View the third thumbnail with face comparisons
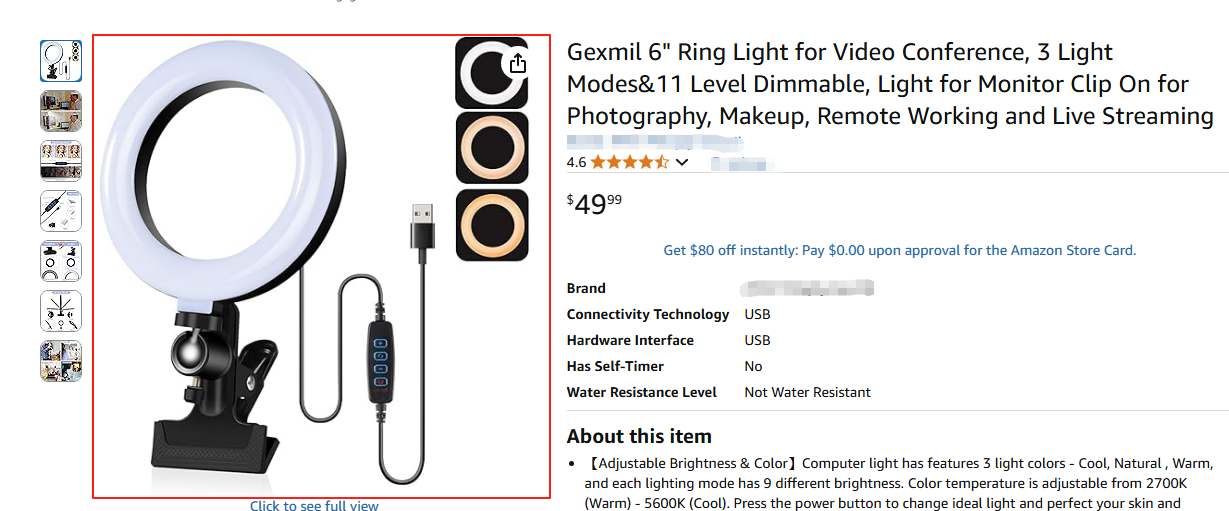1229x511 pixels. click(x=61, y=161)
